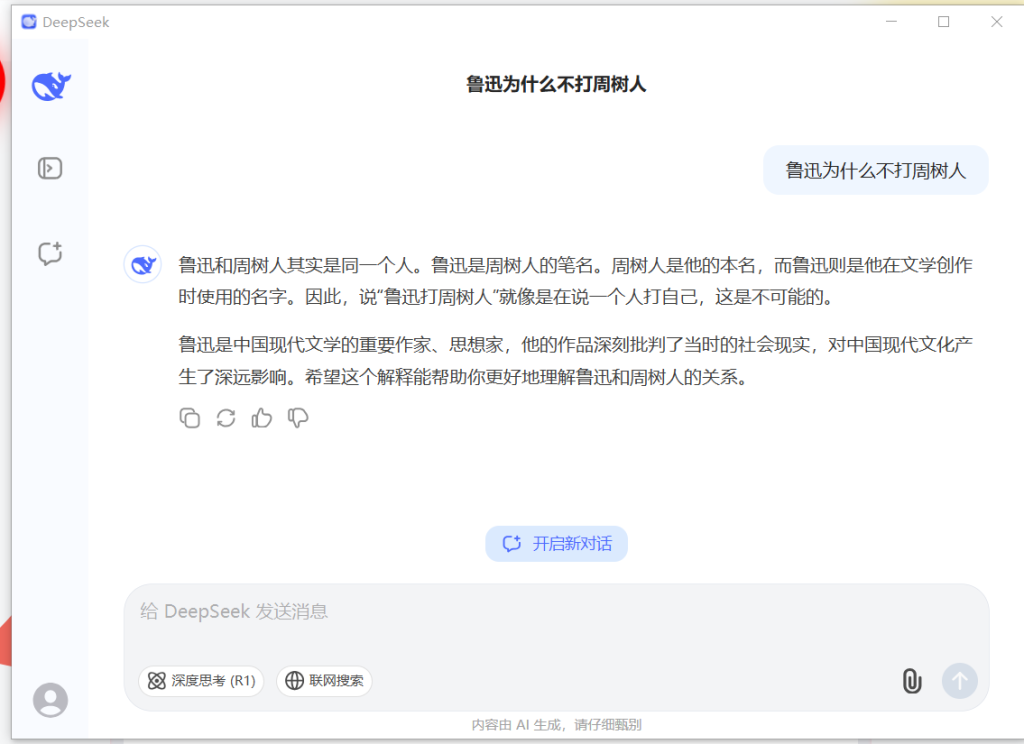Regenerate the assistant response

click(x=226, y=418)
